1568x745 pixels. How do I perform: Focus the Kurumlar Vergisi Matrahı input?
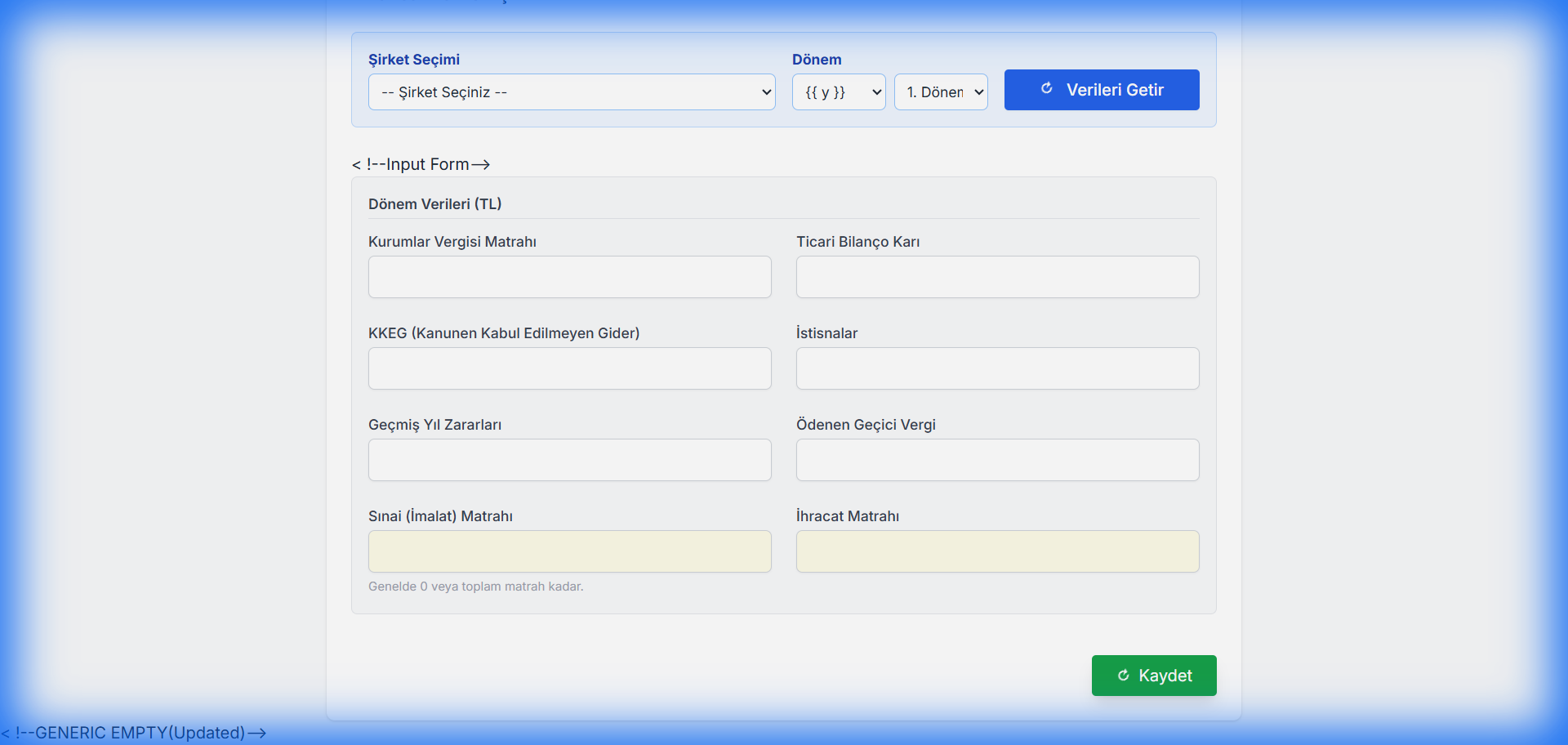pyautogui.click(x=569, y=277)
